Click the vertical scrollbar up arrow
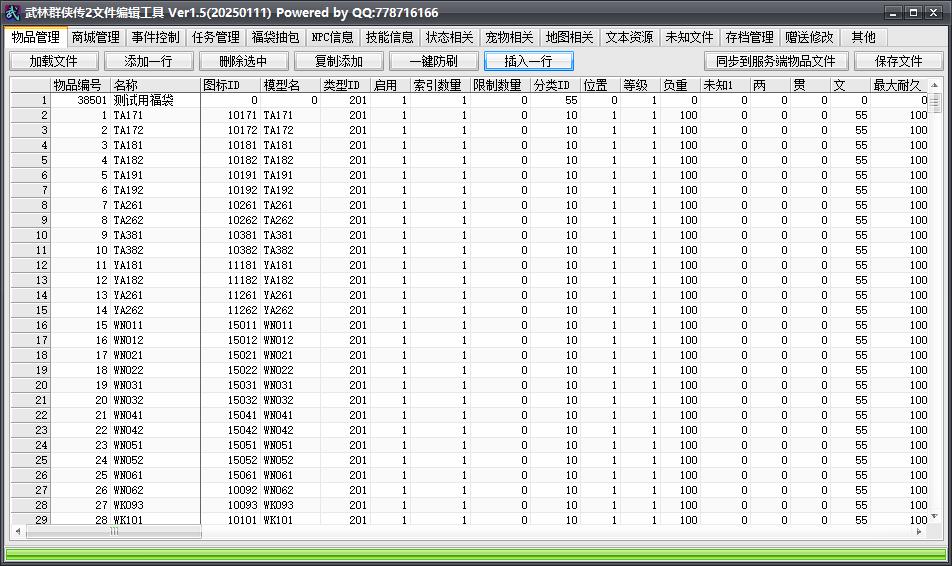This screenshot has height=566, width=952. (x=935, y=85)
